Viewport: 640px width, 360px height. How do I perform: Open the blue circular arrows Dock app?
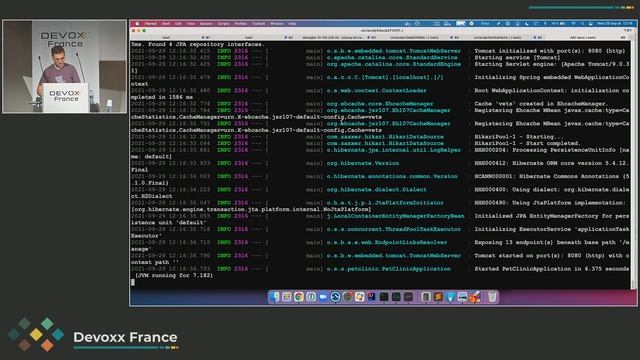[335, 297]
